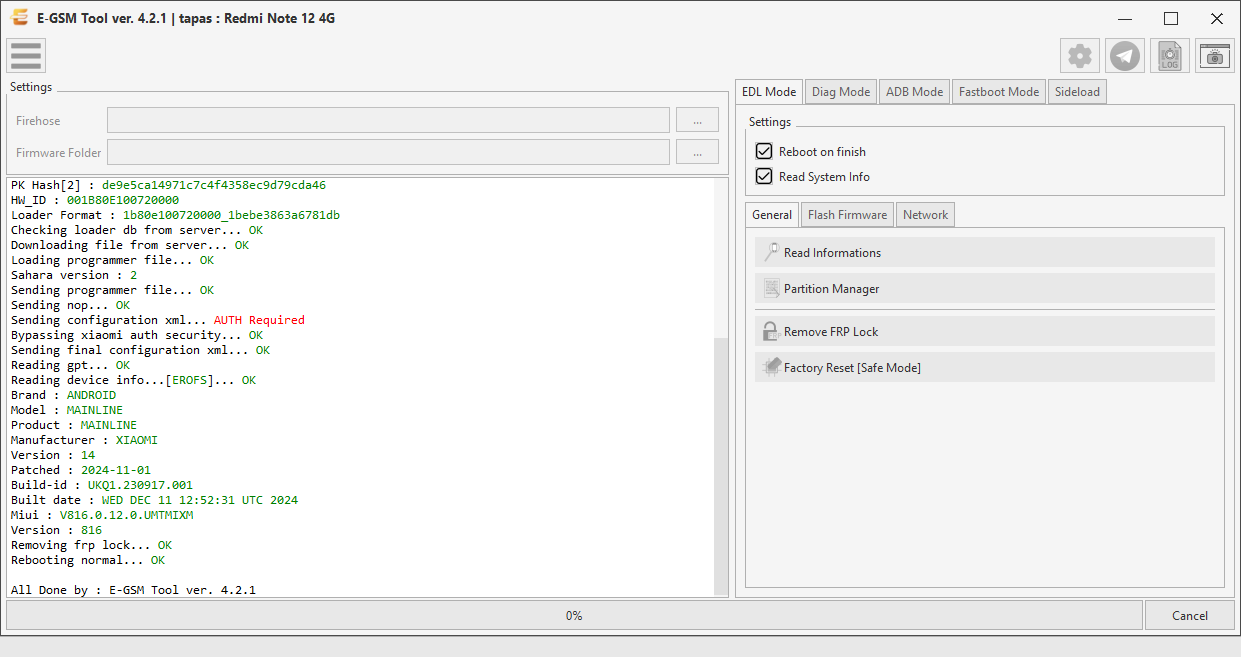Switch to the Sideload tab
This screenshot has width=1241, height=657.
(1077, 92)
